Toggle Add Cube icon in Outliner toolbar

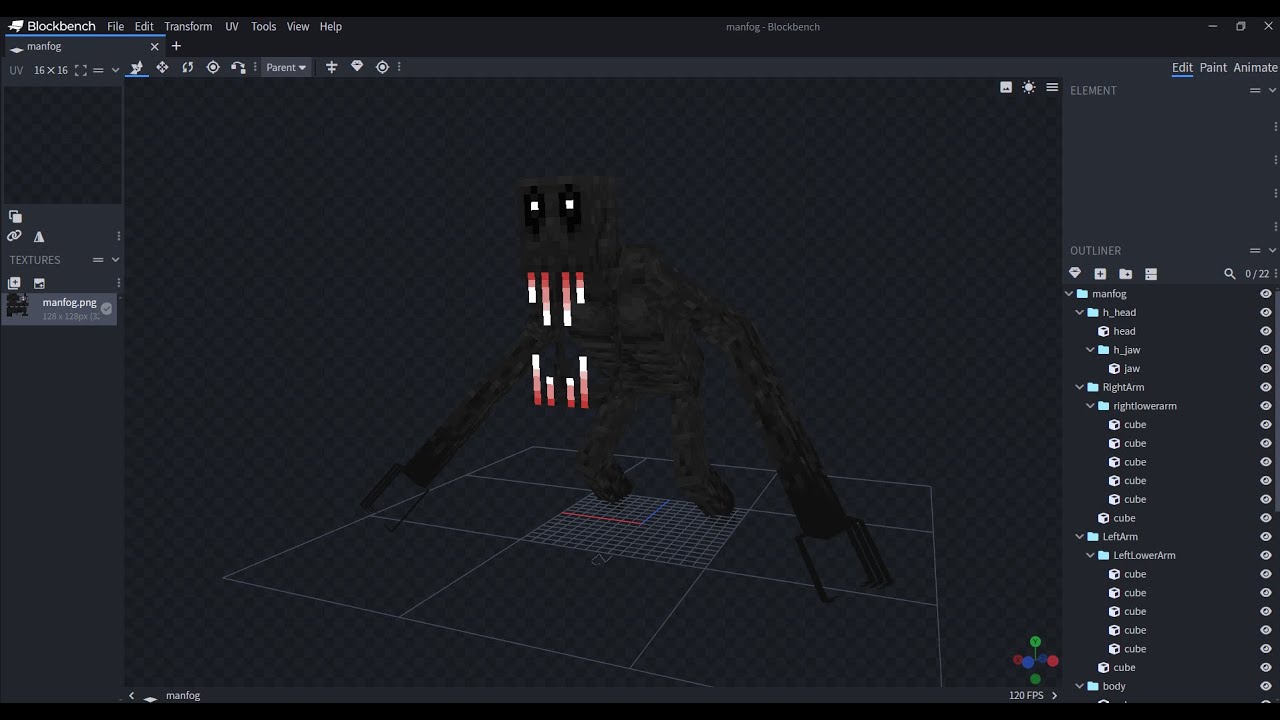tap(1100, 273)
